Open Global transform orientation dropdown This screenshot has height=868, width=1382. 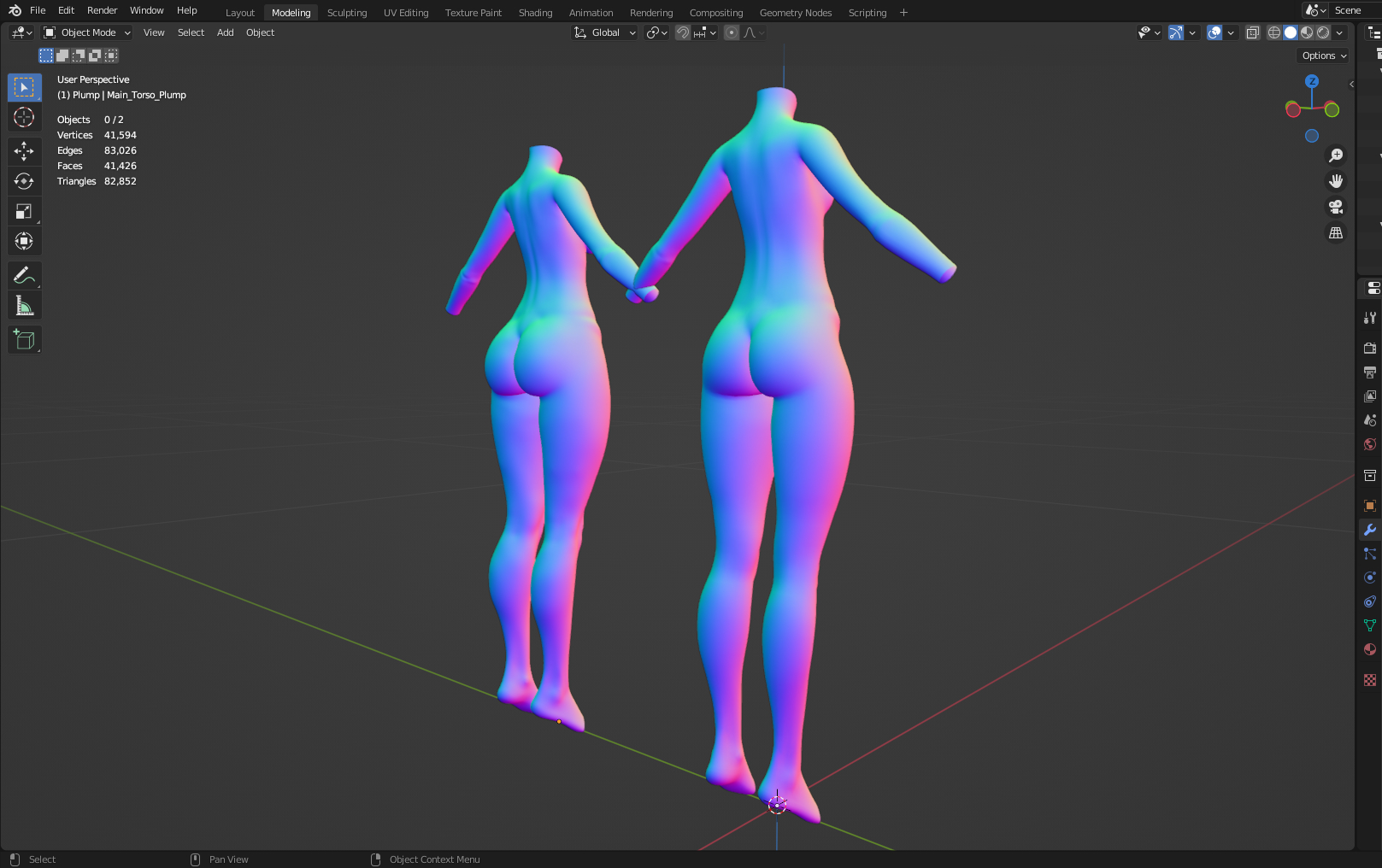coord(605,32)
